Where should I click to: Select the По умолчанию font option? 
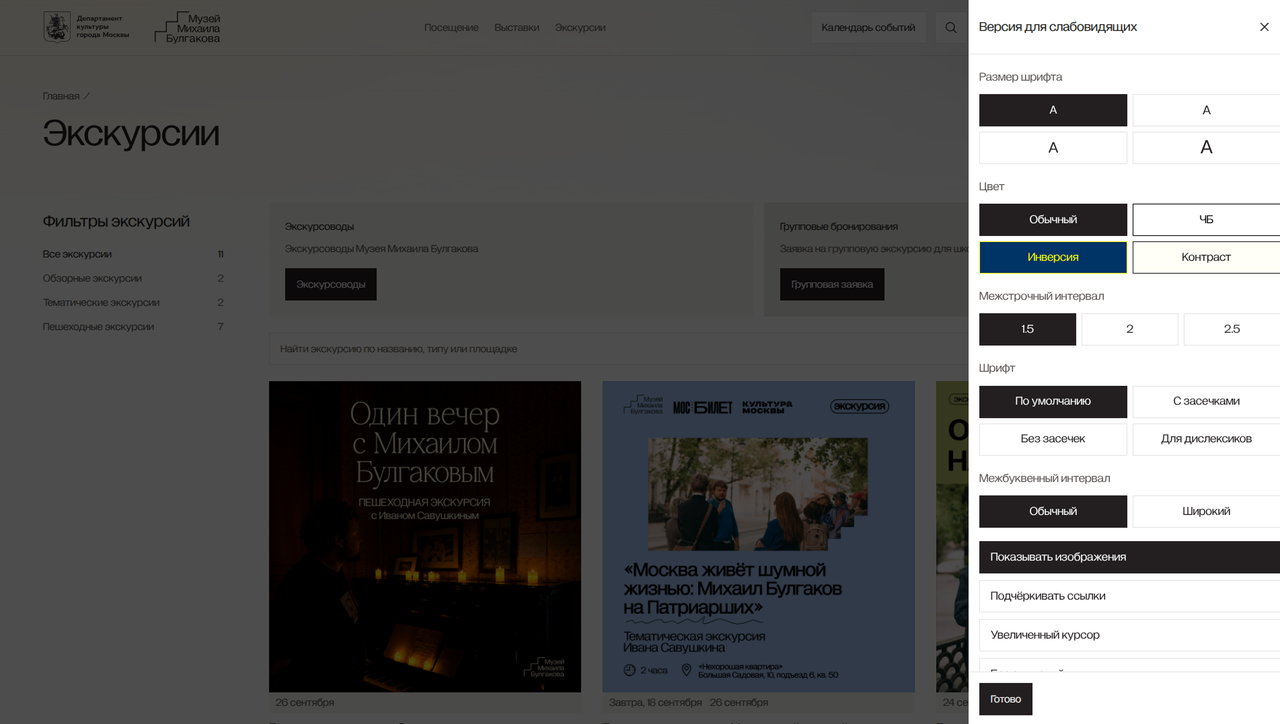1053,401
